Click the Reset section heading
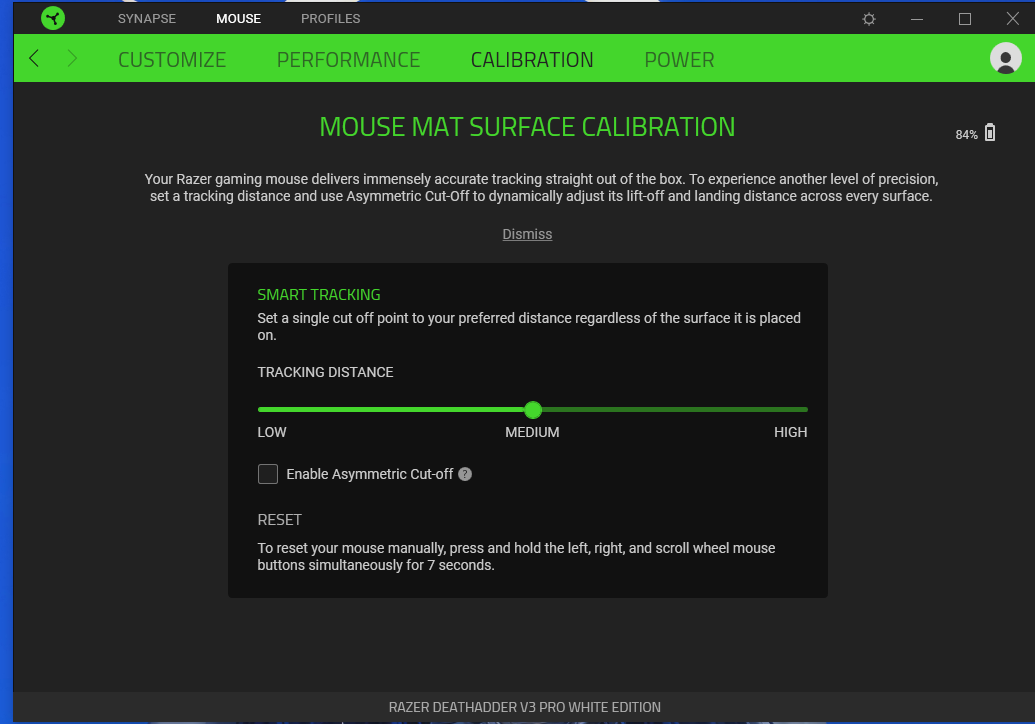Image resolution: width=1035 pixels, height=724 pixels. (279, 520)
